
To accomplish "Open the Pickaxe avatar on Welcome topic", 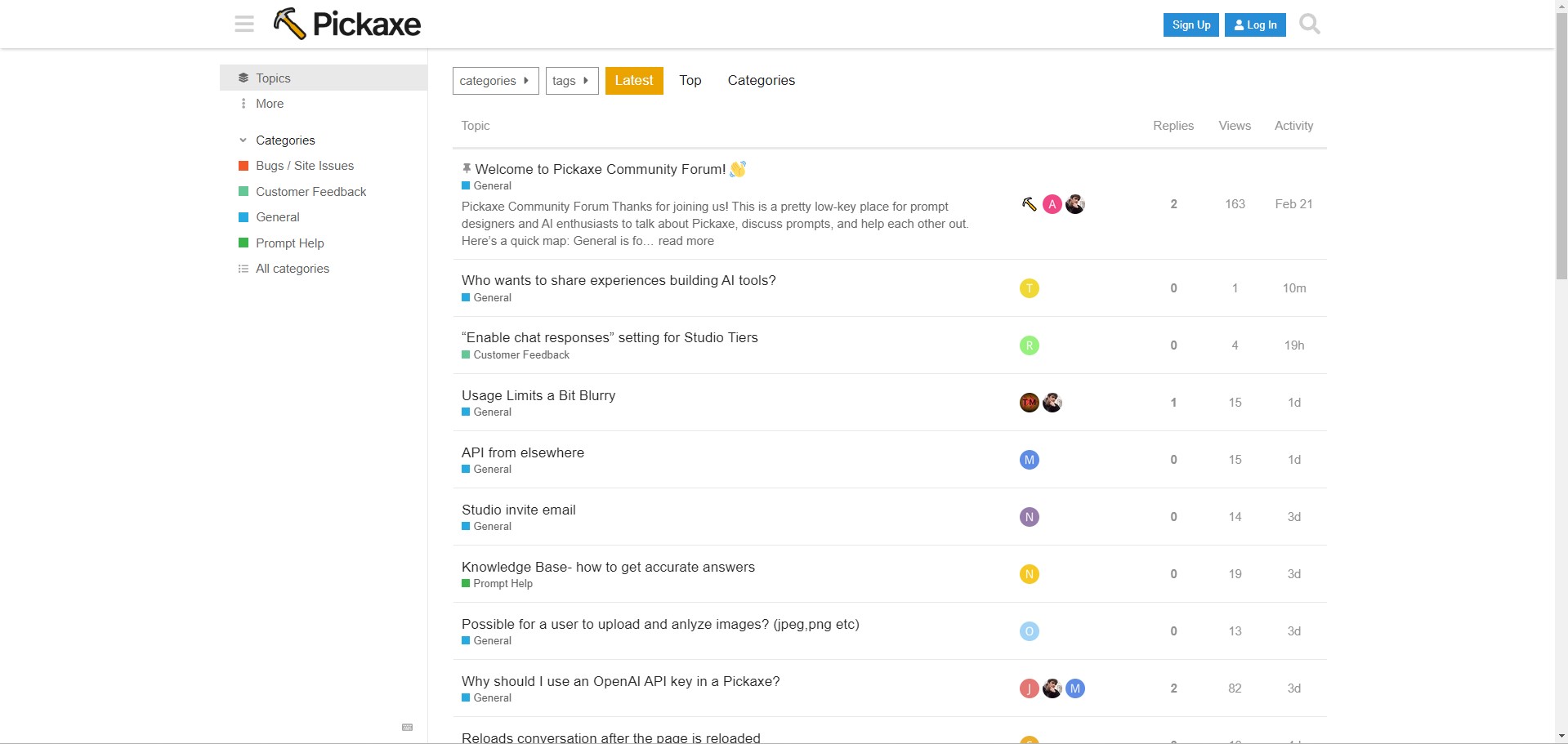I will [1030, 204].
